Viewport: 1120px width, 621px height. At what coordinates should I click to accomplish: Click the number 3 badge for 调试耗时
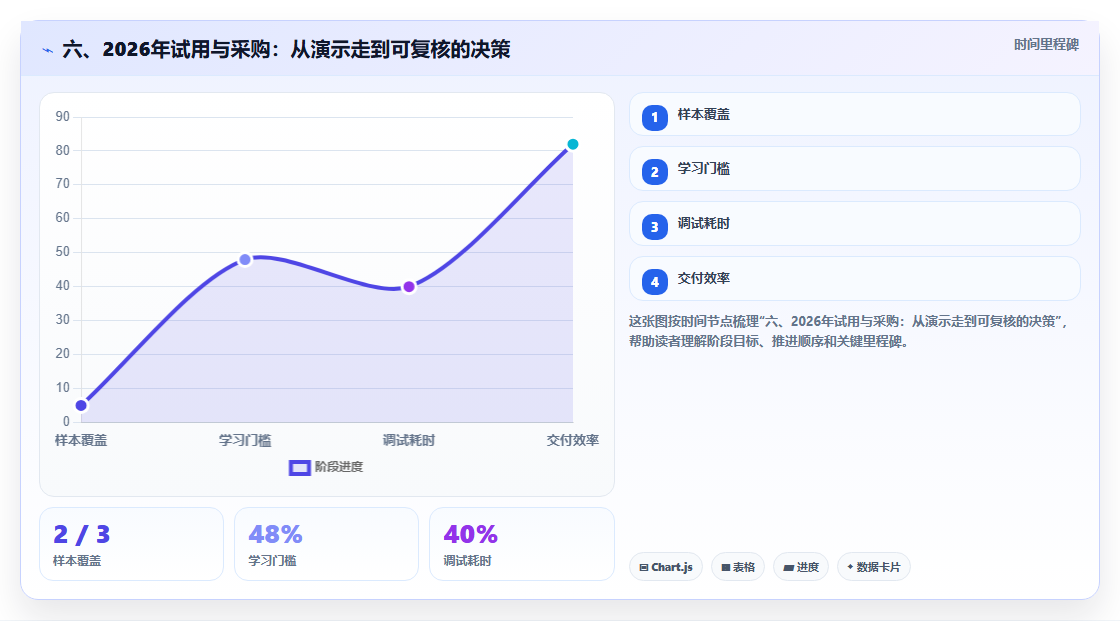click(x=654, y=227)
